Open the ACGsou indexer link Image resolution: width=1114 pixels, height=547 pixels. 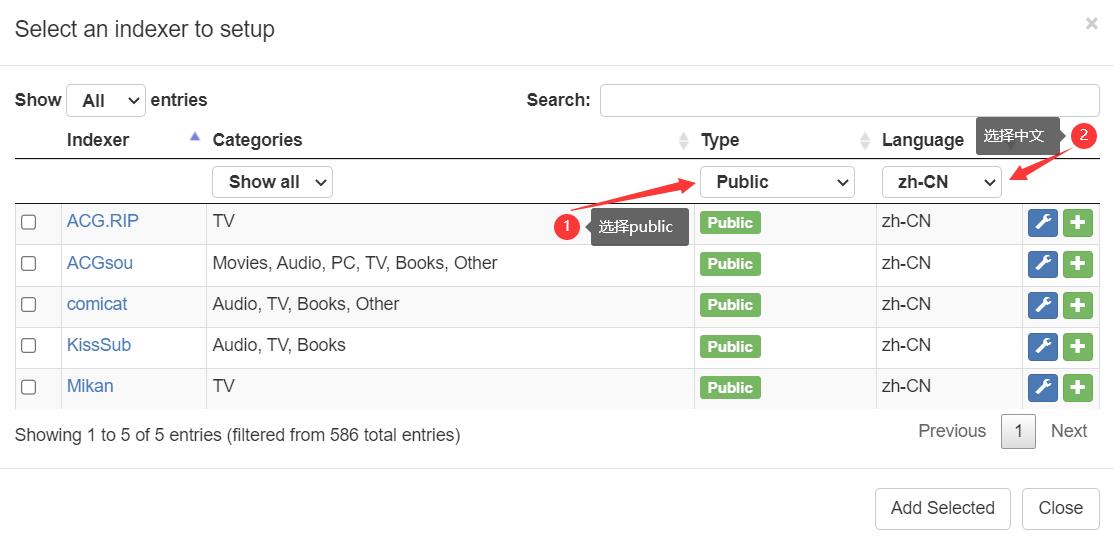coord(100,263)
